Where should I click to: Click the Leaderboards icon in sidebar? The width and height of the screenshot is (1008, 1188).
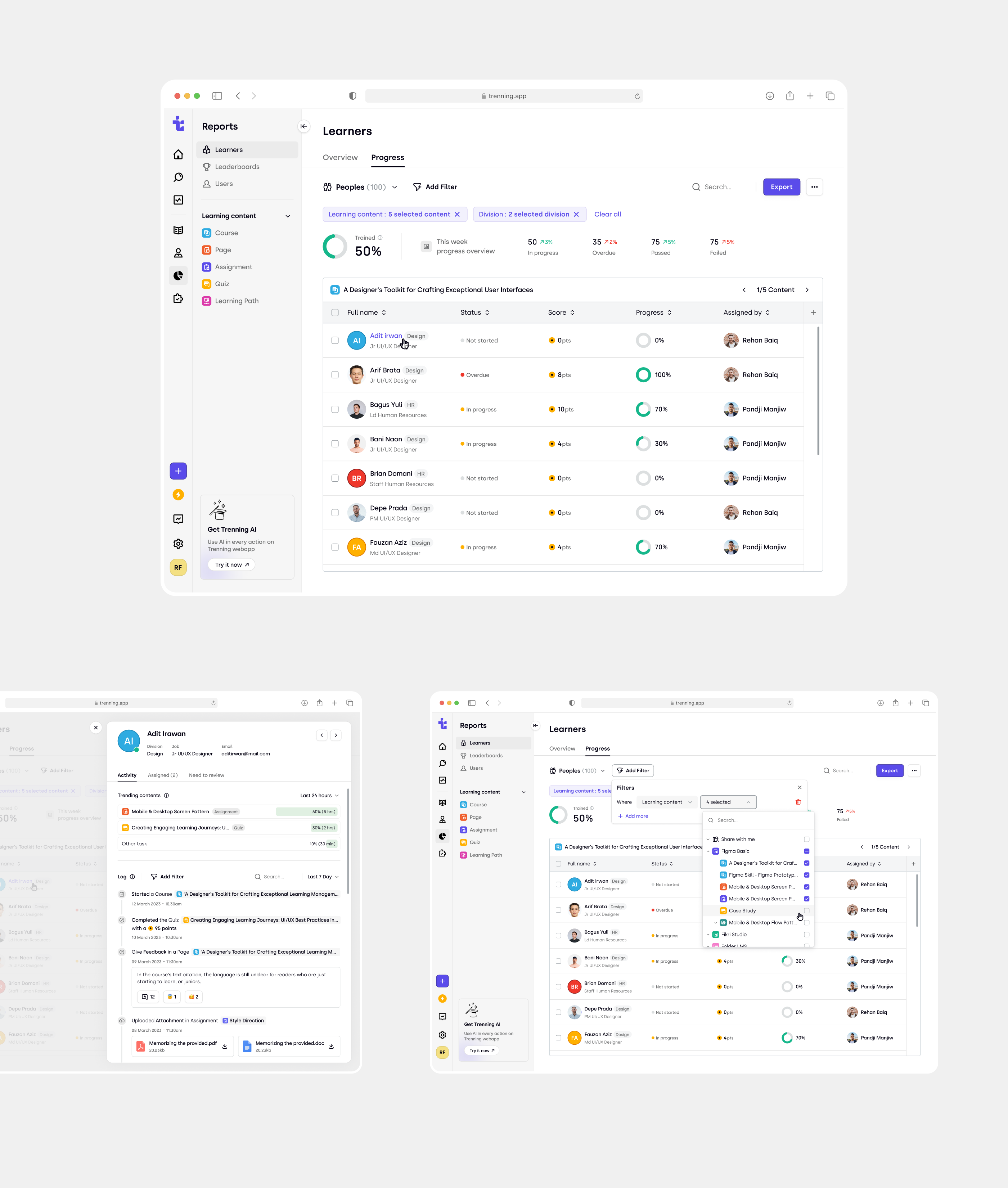(207, 166)
